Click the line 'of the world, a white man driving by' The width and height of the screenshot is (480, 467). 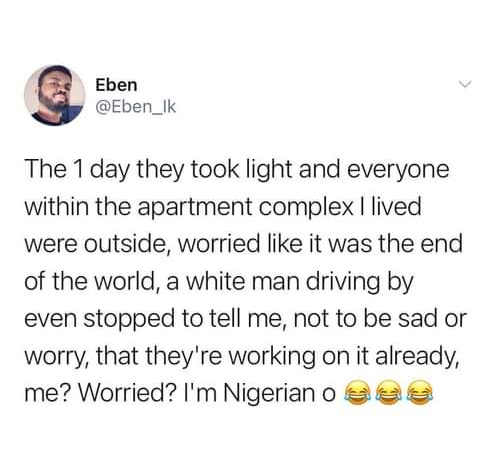pos(219,283)
